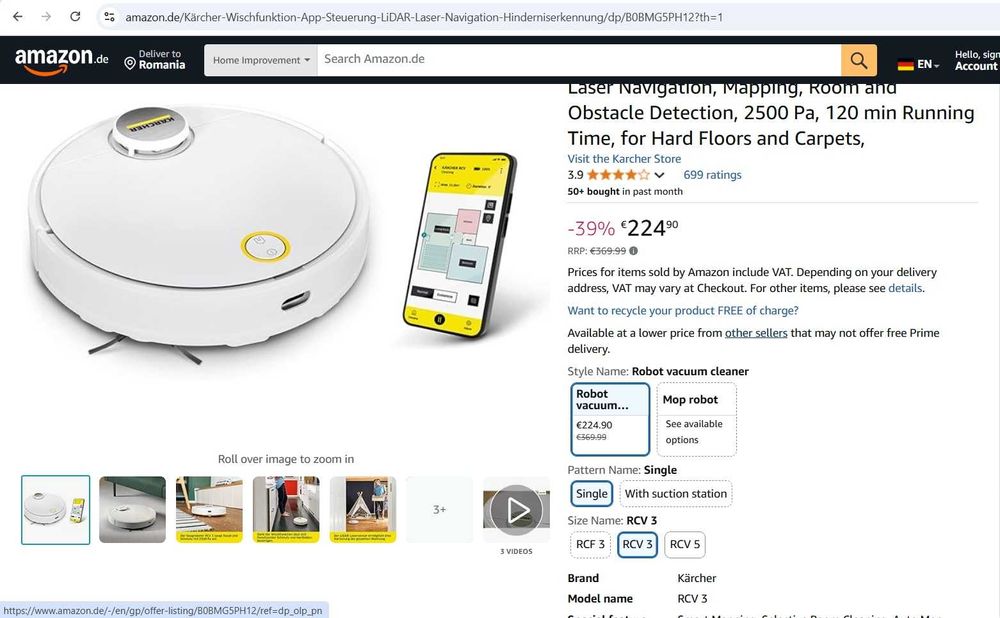This screenshot has height=618, width=1000.
Task: Visit the Karcher Store link
Action: [x=624, y=159]
